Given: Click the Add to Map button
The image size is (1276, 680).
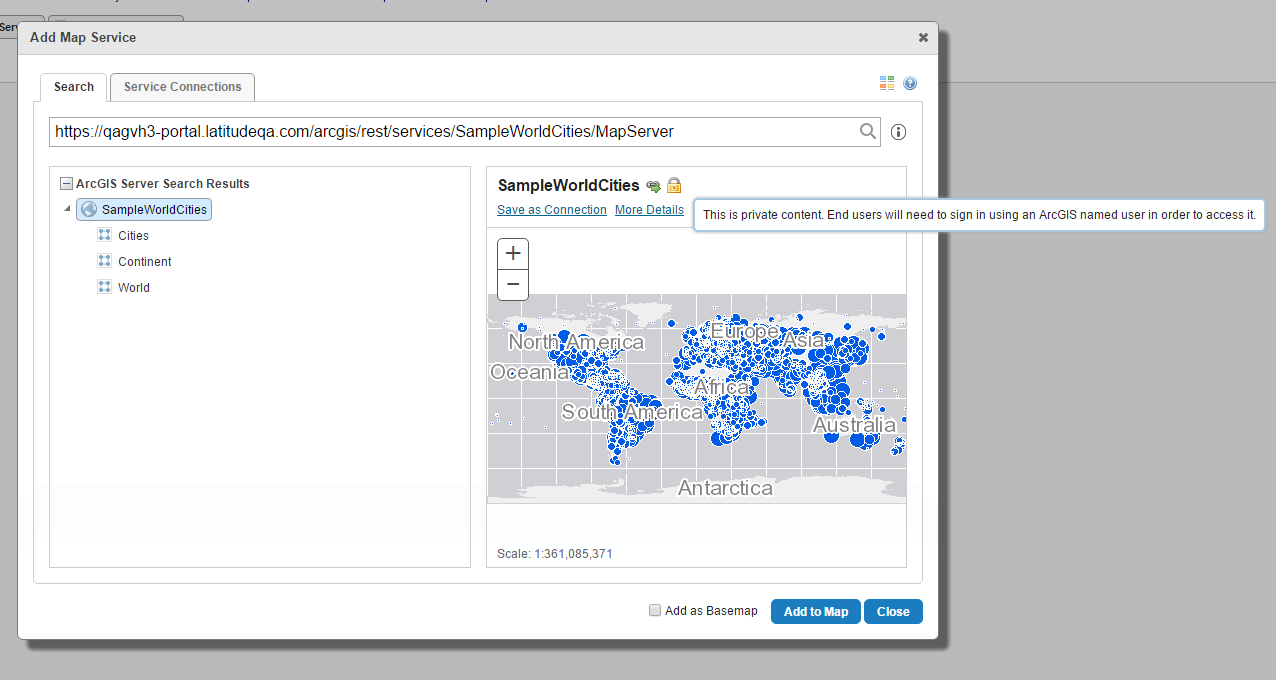Looking at the screenshot, I should pos(816,612).
